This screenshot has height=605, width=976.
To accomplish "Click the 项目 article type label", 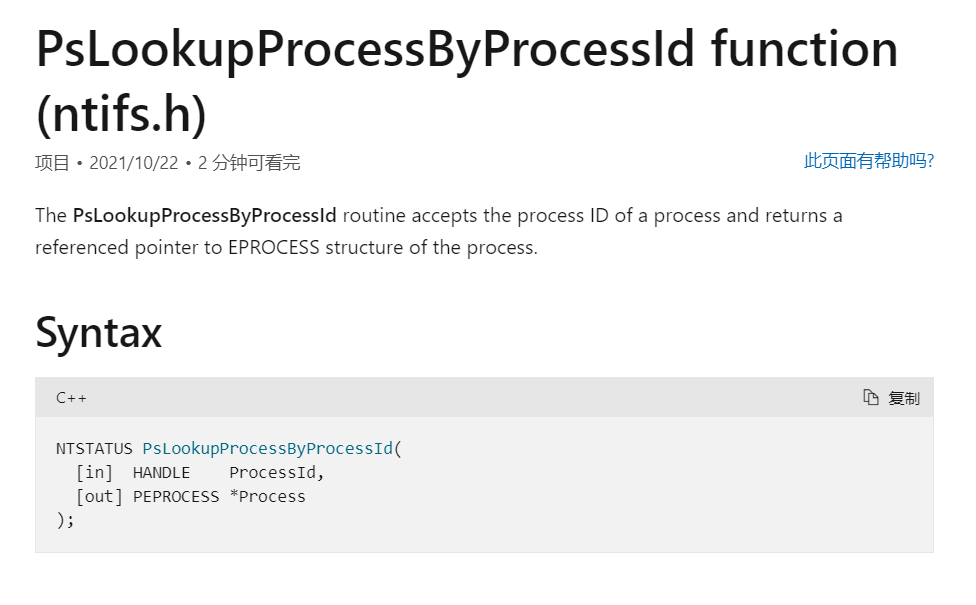I will 52,163.
